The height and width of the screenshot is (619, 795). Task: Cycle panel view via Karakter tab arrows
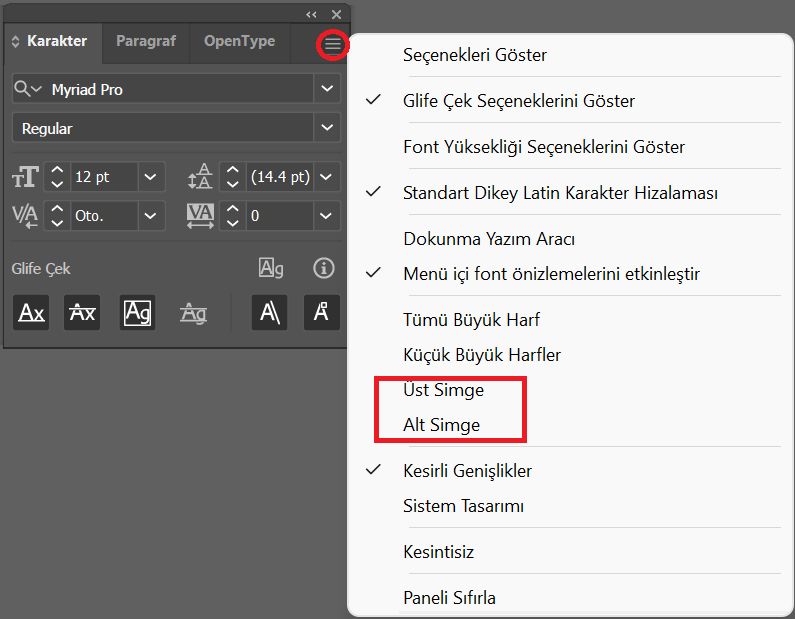click(15, 42)
